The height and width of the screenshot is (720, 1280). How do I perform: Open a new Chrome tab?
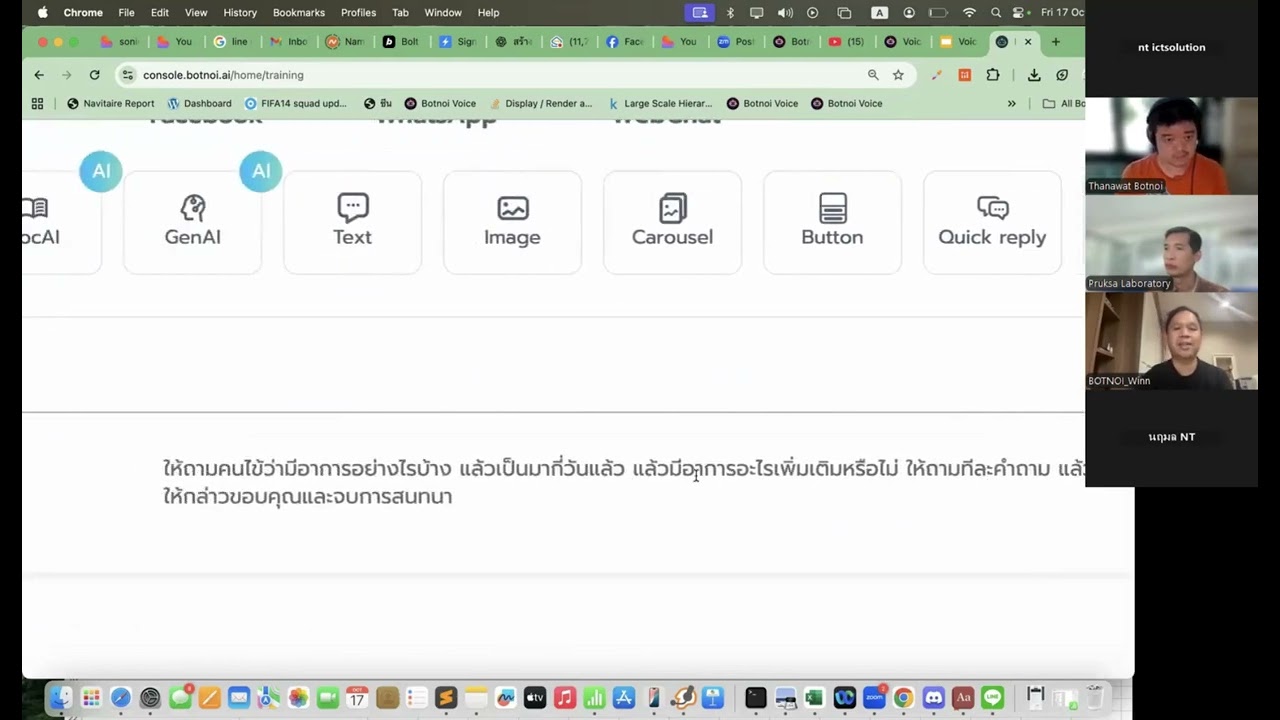click(1055, 42)
